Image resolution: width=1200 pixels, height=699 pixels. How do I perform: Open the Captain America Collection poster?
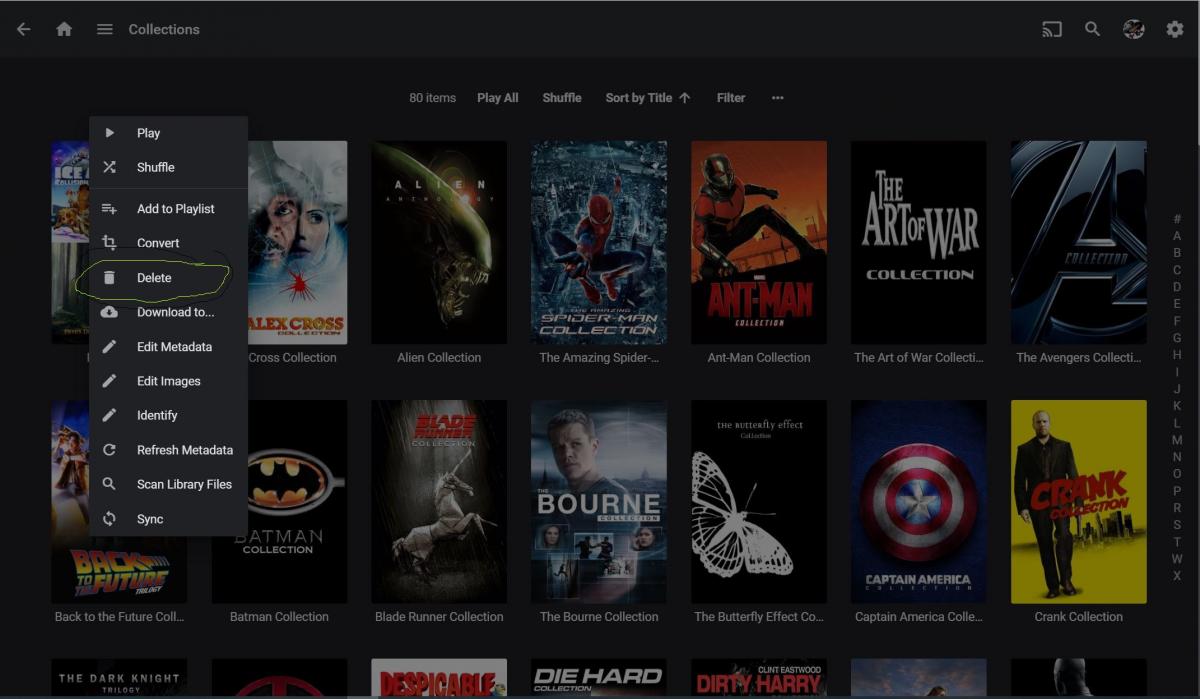point(919,502)
